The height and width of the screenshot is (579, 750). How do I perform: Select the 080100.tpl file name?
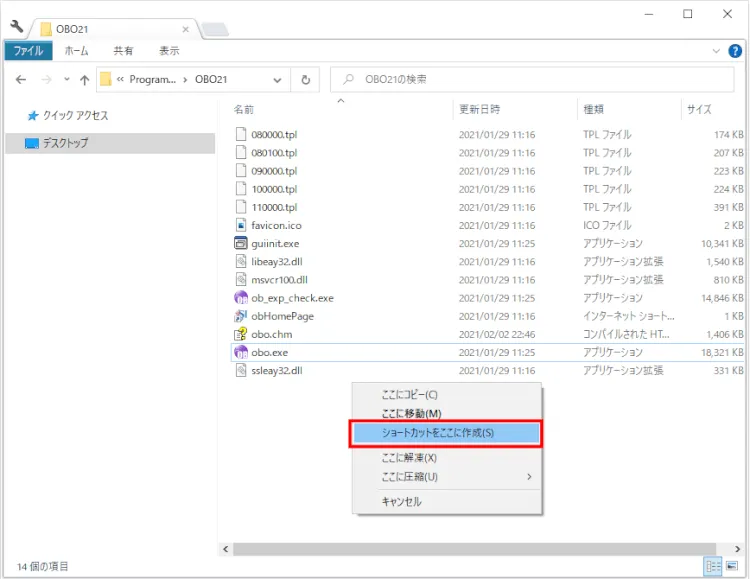(274, 153)
